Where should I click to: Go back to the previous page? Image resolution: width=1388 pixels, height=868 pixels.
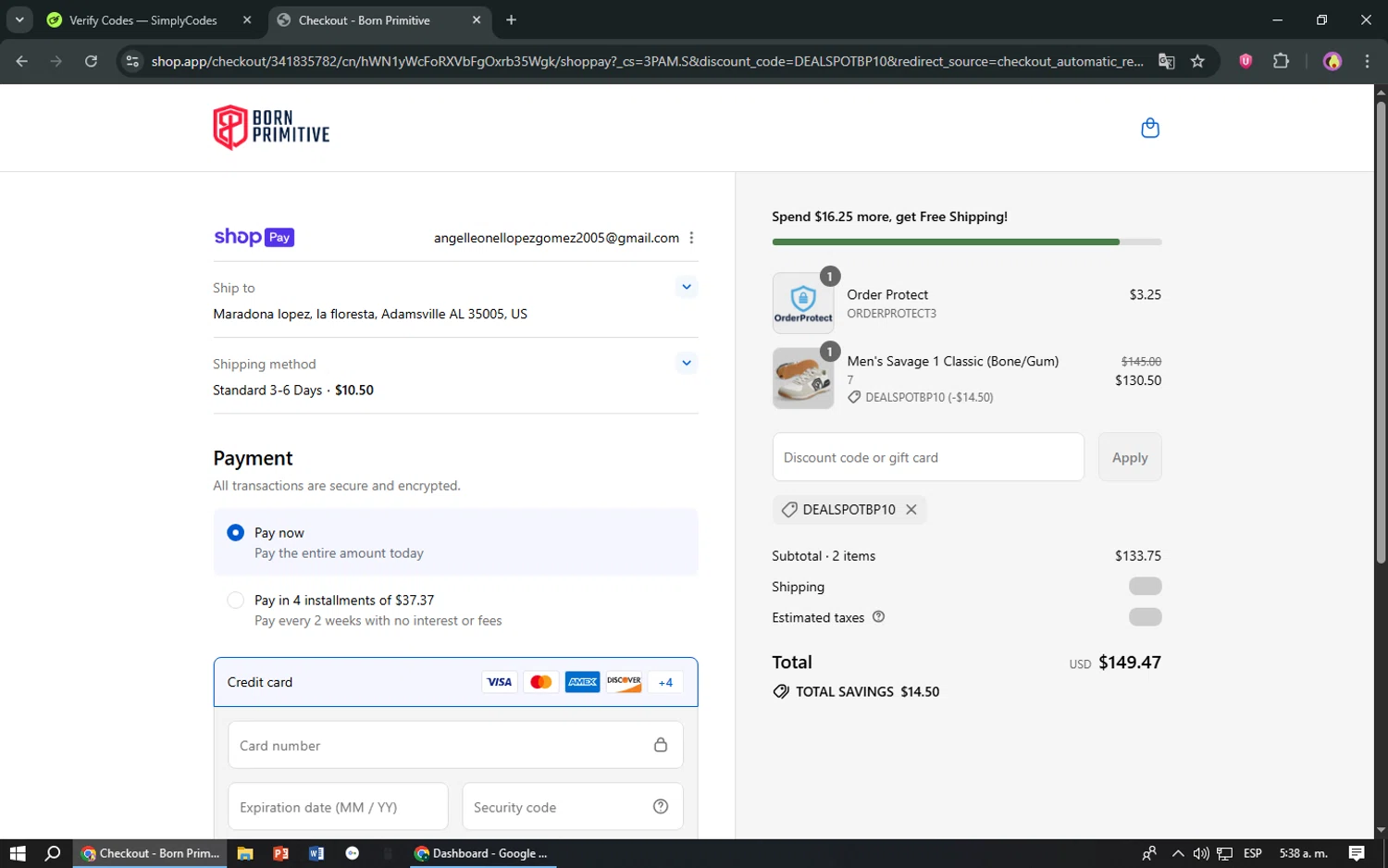[x=22, y=61]
